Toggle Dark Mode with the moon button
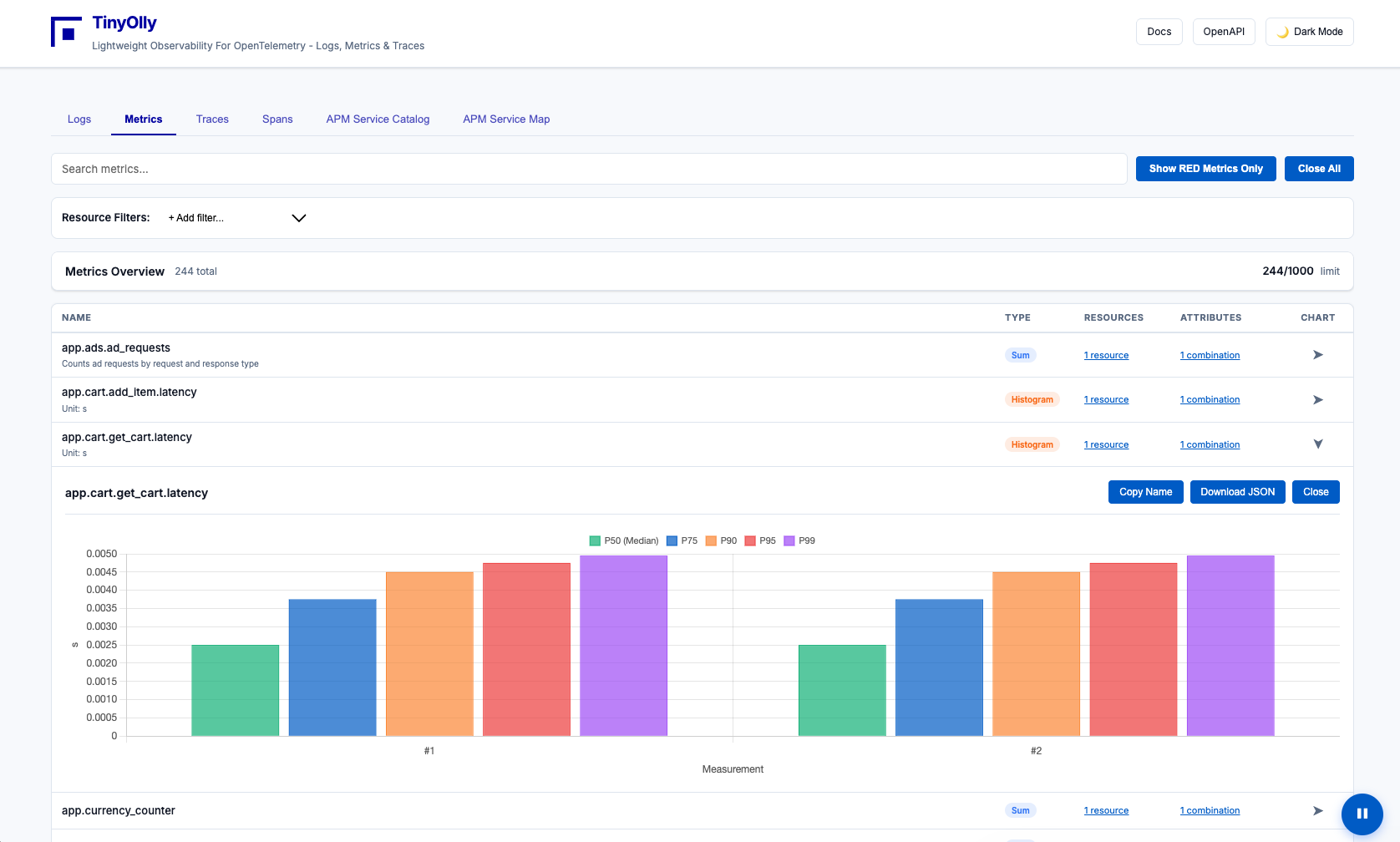Viewport: 1400px width, 842px height. pos(1309,32)
